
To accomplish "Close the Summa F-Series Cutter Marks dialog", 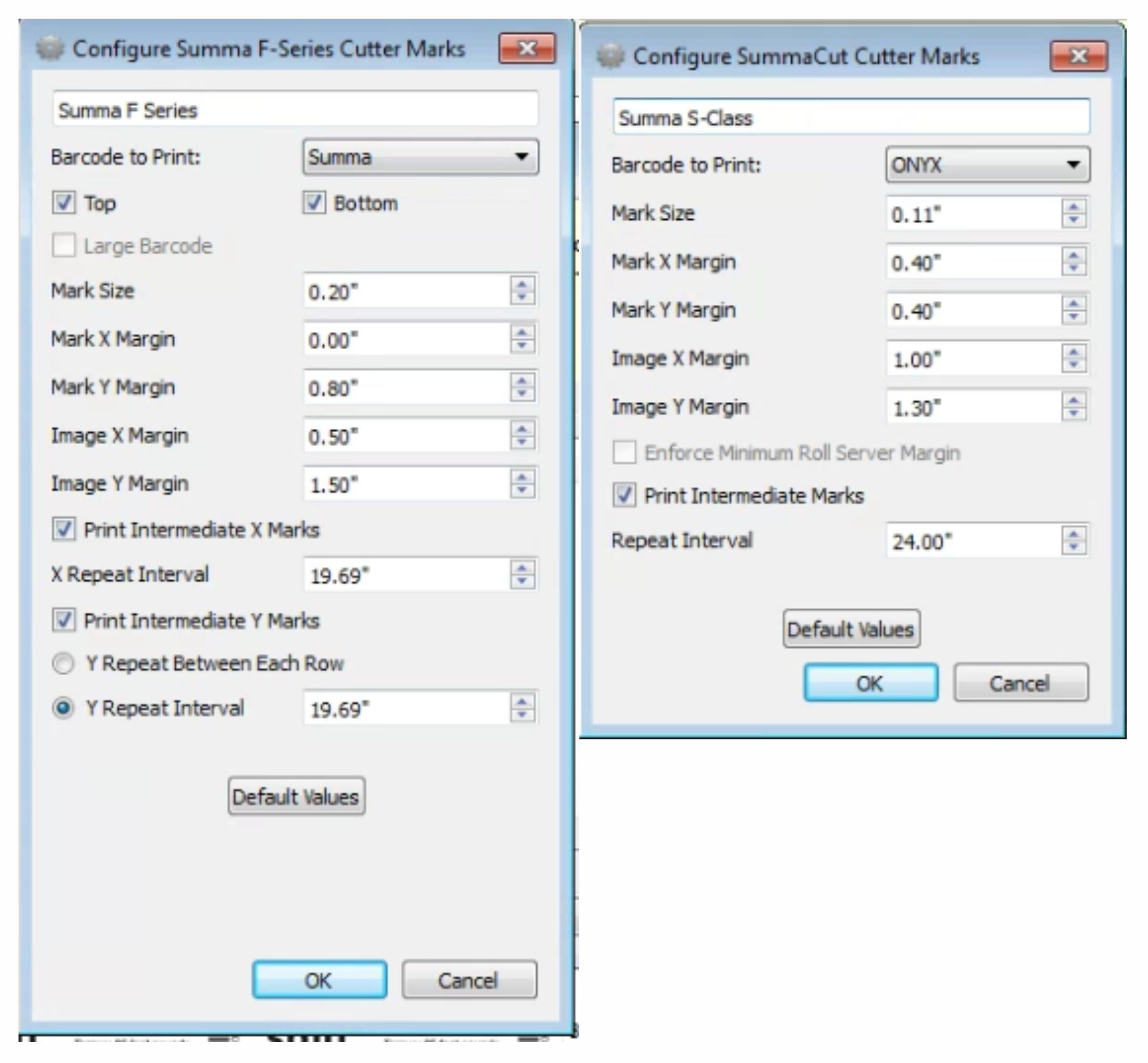I will [x=527, y=48].
